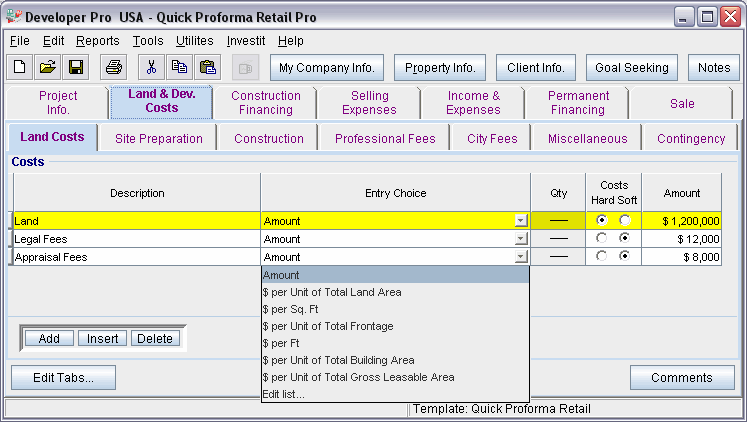
Task: Open the Investit menu
Action: (246, 41)
